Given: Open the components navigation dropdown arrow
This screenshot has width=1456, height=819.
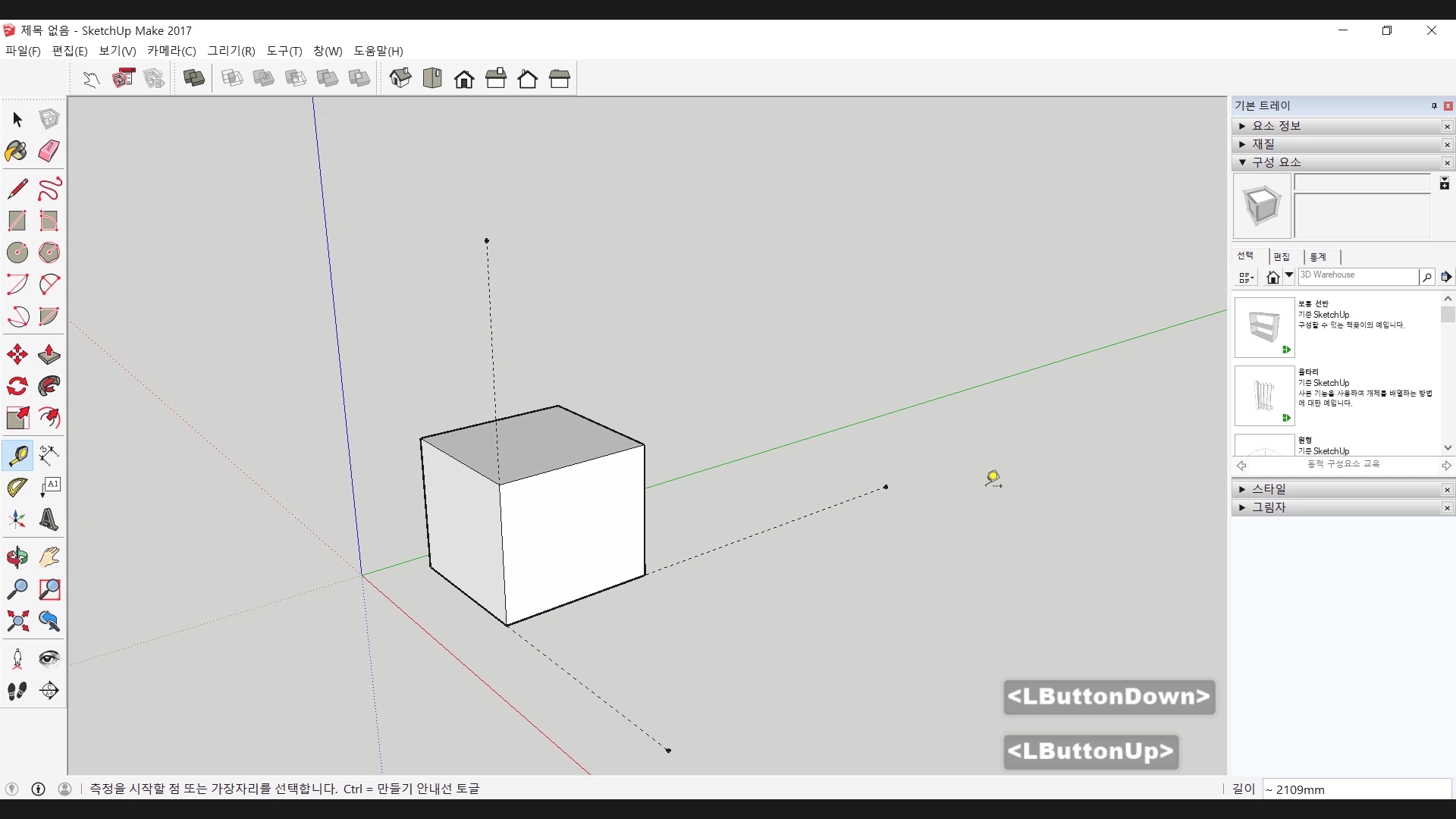Looking at the screenshot, I should click(x=1288, y=276).
